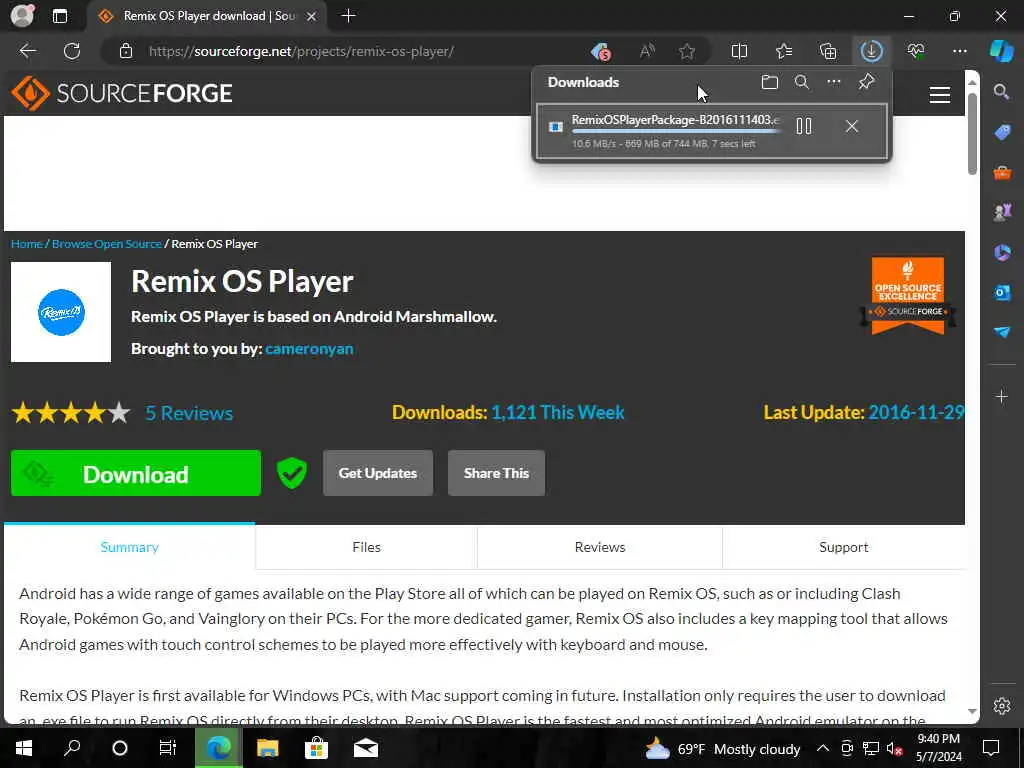Cancel the RemixOSPlayerPackage download
Image resolution: width=1024 pixels, height=768 pixels.
[852, 126]
